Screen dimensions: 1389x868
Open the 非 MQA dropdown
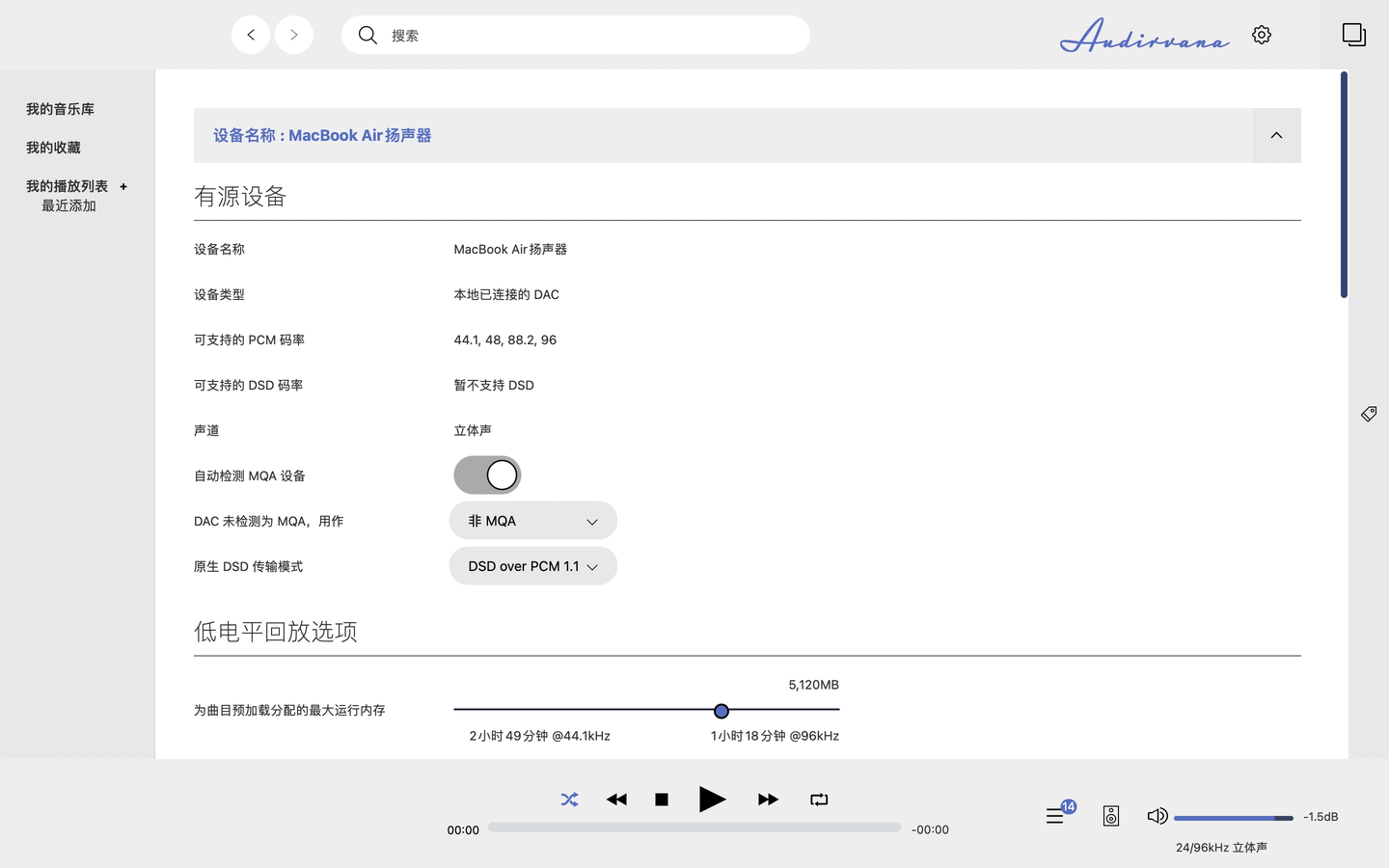[532, 520]
